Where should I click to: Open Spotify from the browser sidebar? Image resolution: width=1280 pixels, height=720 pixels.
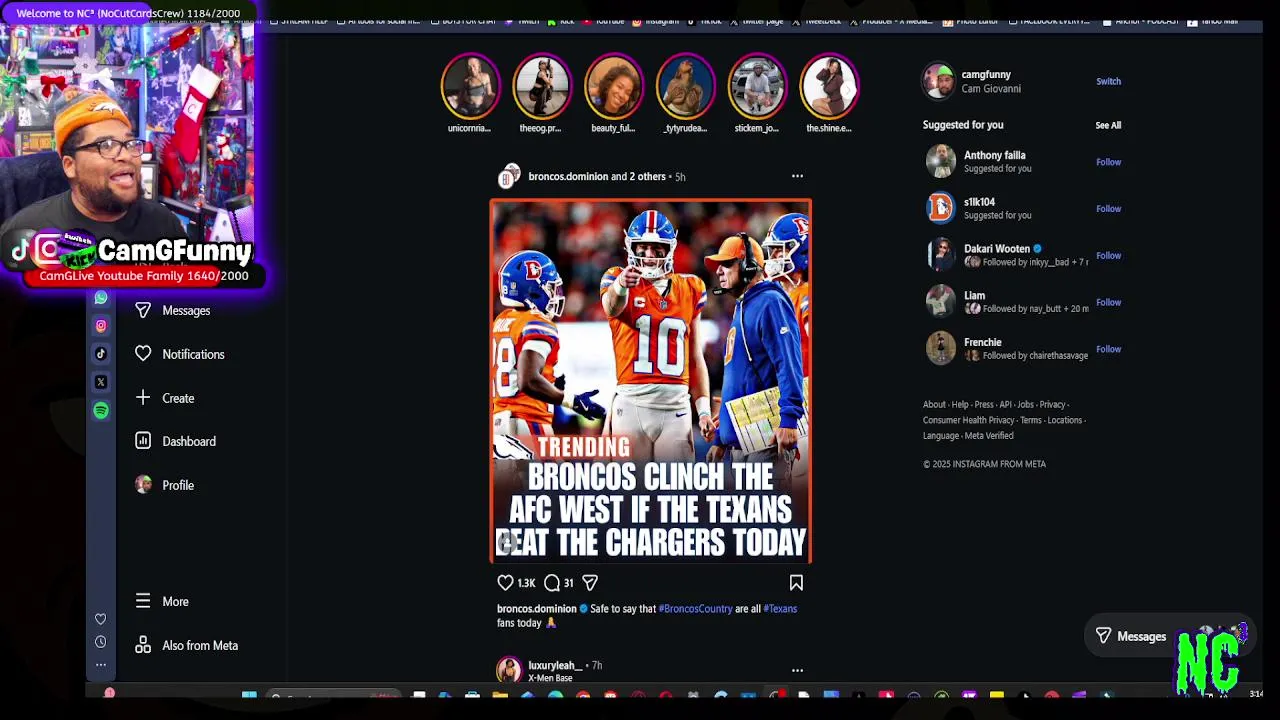pyautogui.click(x=101, y=410)
